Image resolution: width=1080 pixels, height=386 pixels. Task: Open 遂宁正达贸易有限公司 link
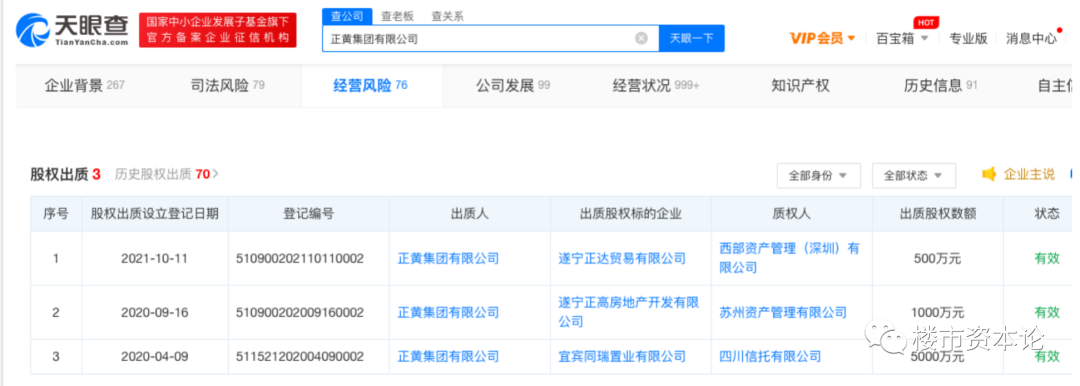(622, 258)
